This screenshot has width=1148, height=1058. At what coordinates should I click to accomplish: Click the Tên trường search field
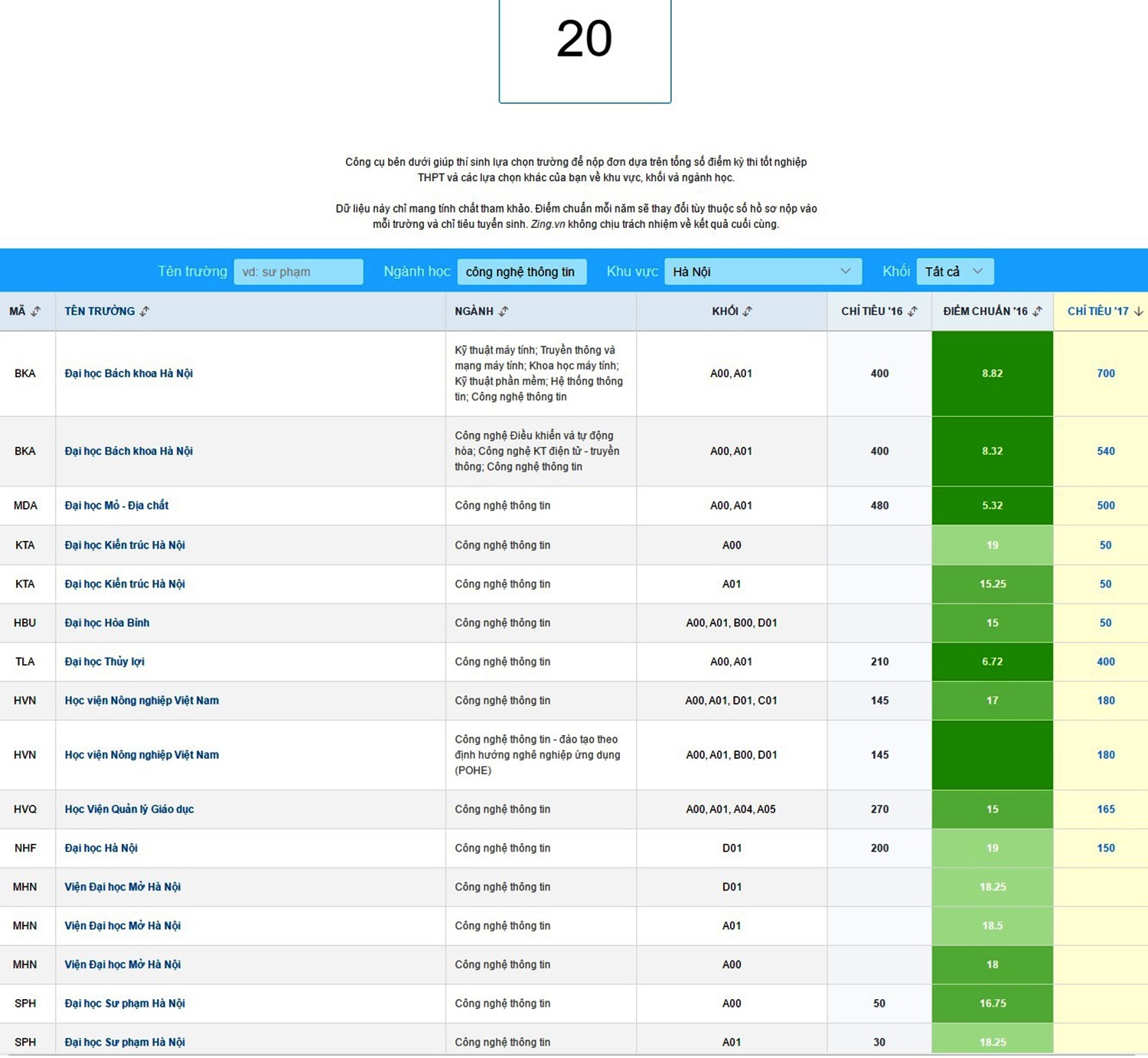point(298,272)
